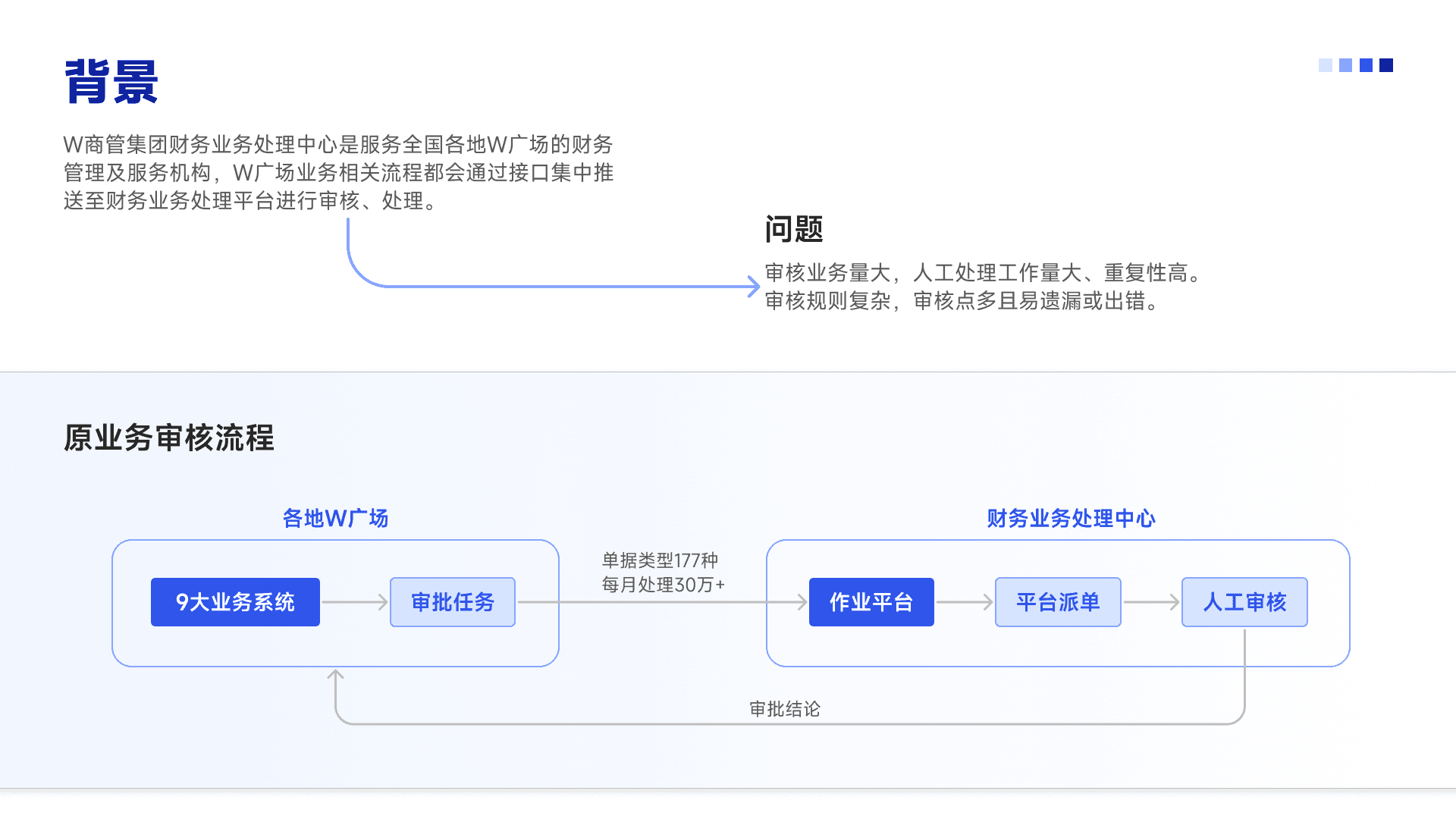This screenshot has width=1456, height=819.
Task: Select the 原业务审核流程 section heading
Action: [169, 438]
